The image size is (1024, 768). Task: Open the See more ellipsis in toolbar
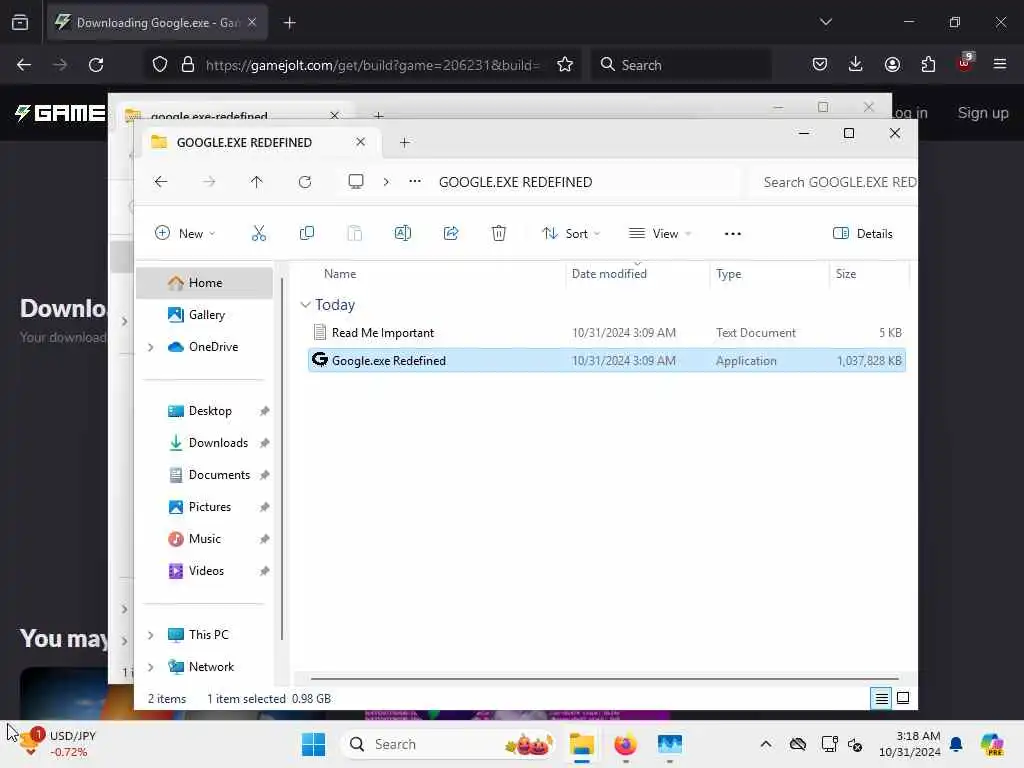733,234
